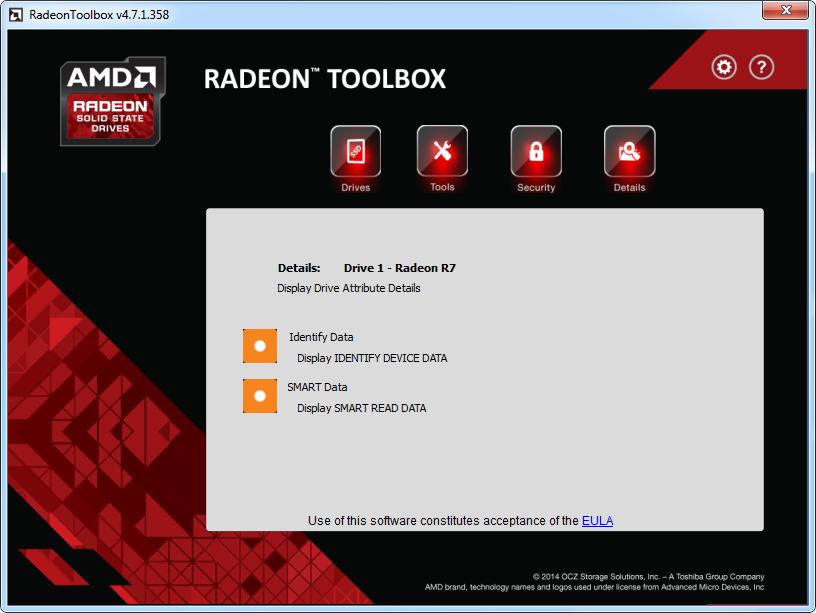Open the Drives section icon
This screenshot has height=613, width=816.
[355, 151]
